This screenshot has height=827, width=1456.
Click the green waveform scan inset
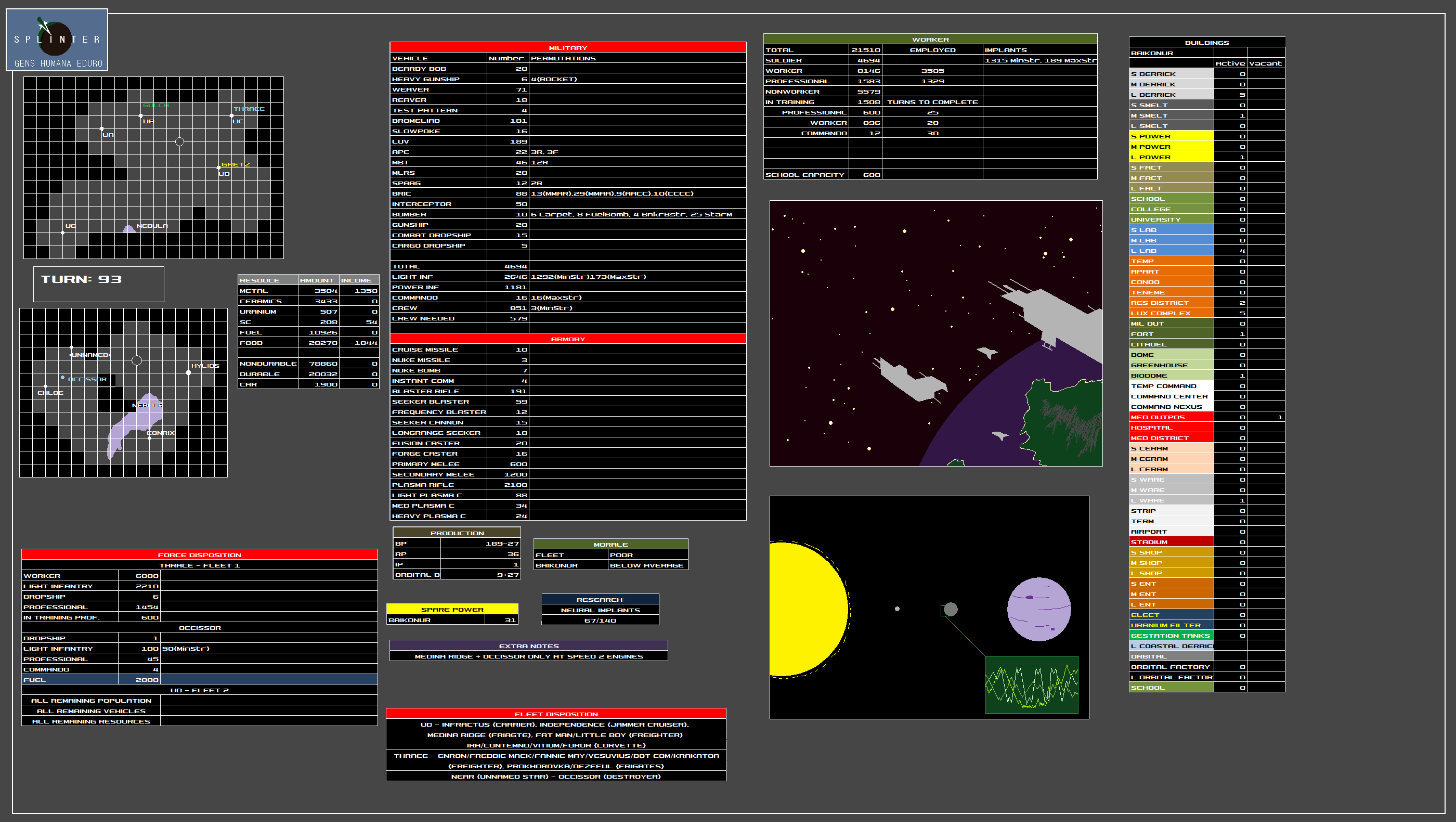[1031, 685]
